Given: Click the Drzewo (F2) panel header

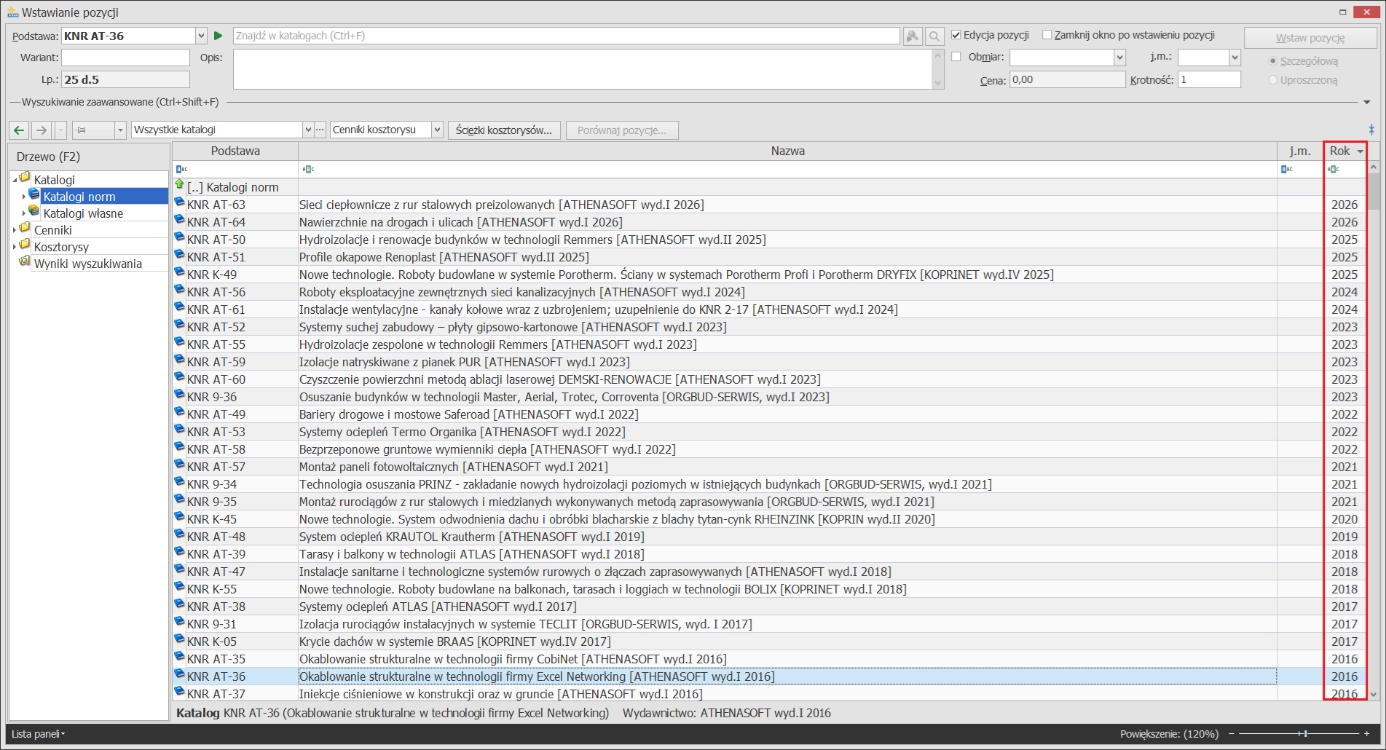Looking at the screenshot, I should (88, 156).
